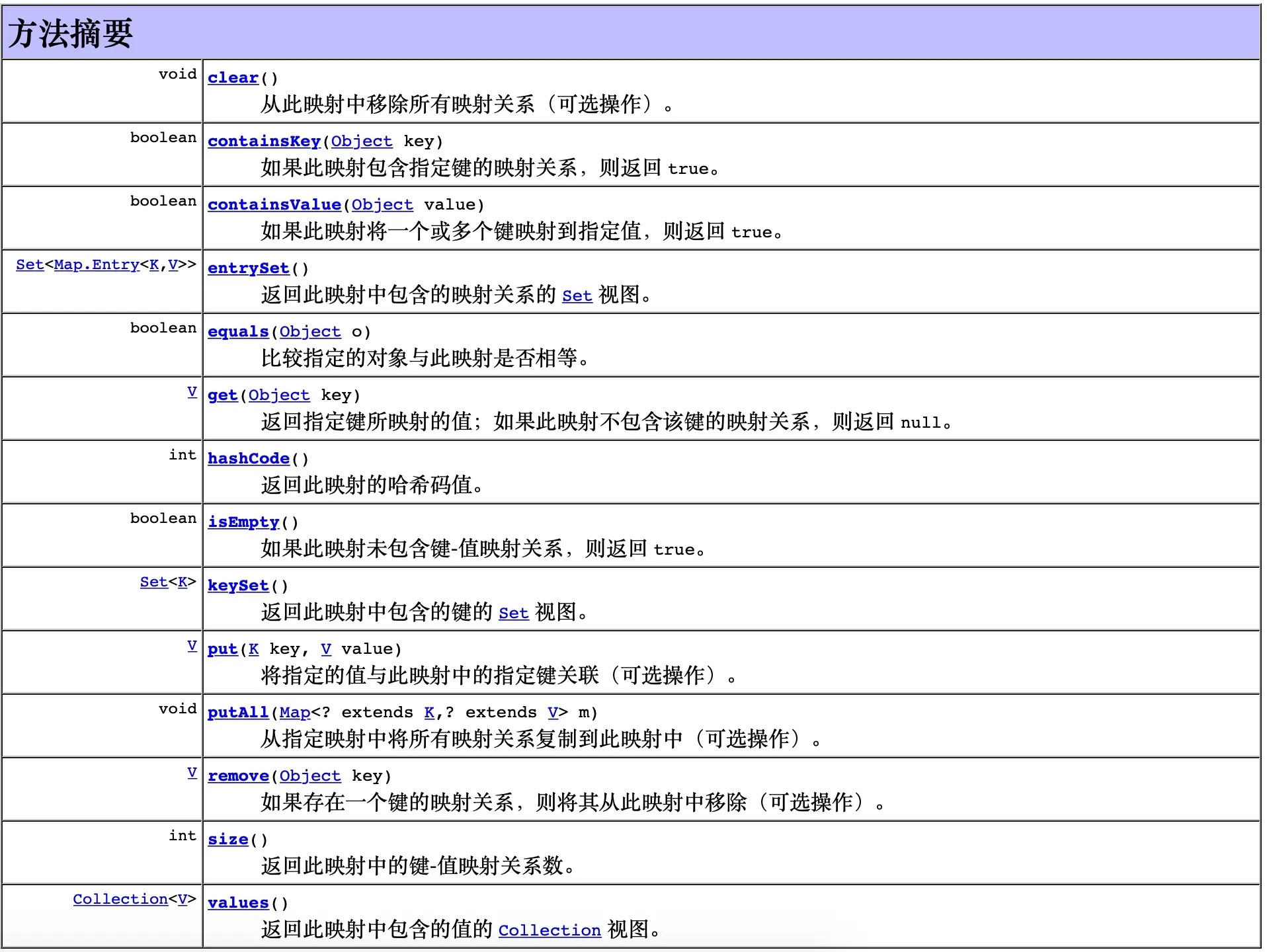Click Object parameter link in equals
The width and height of the screenshot is (1267, 952).
(310, 332)
